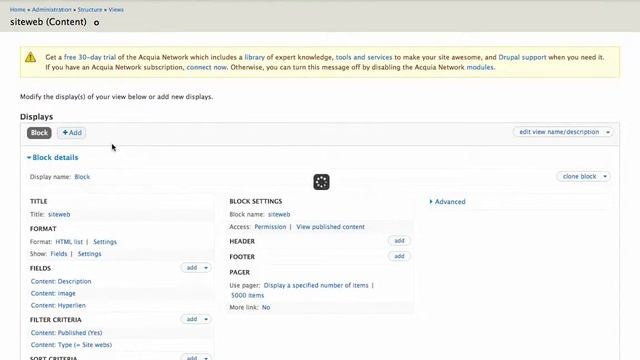640x360 pixels.
Task: Open dropdown arrow beside FILTER CRITERIA add
Action: tap(206, 319)
